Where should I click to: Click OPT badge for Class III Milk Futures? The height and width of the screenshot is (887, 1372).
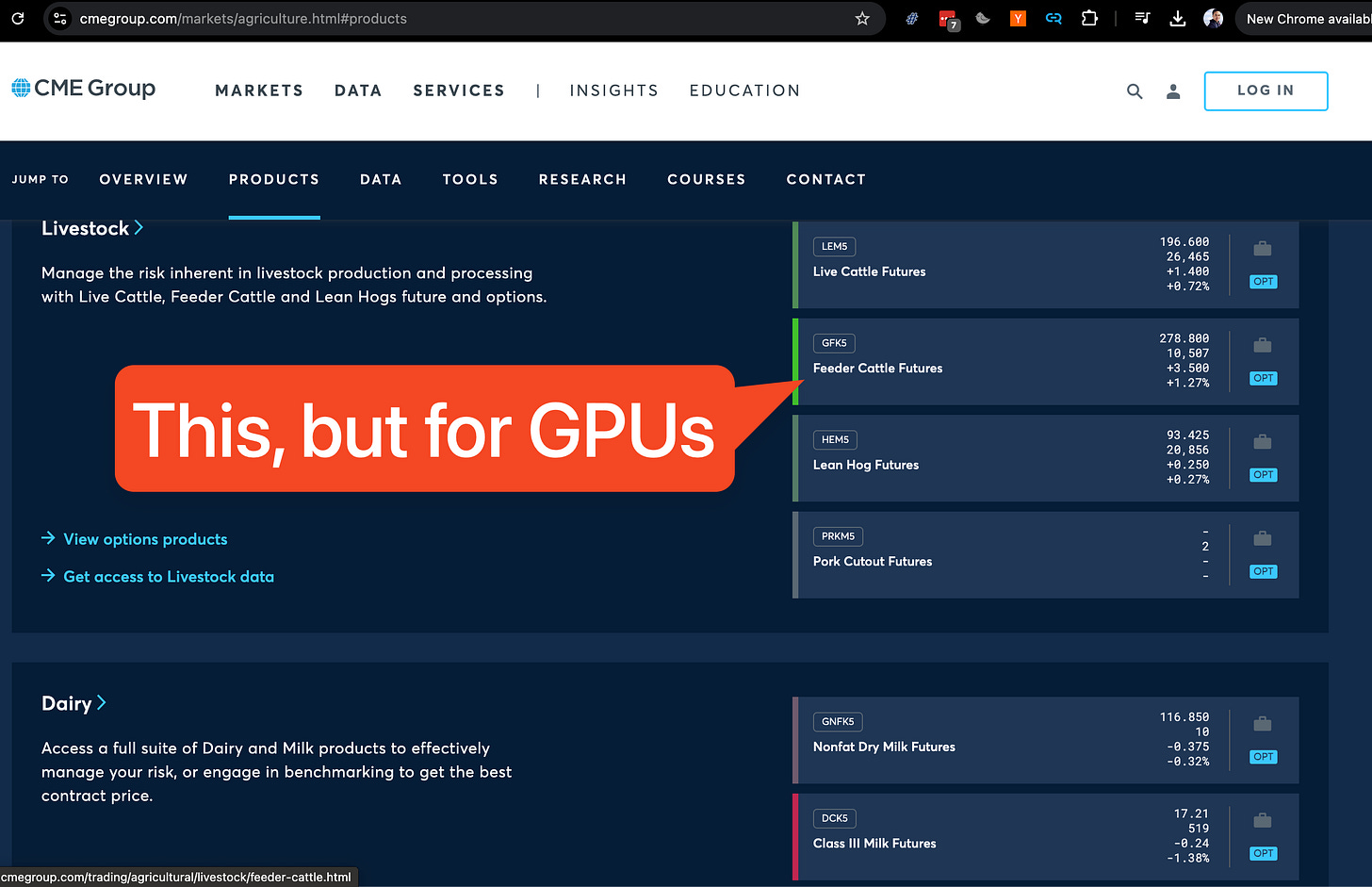[x=1264, y=853]
